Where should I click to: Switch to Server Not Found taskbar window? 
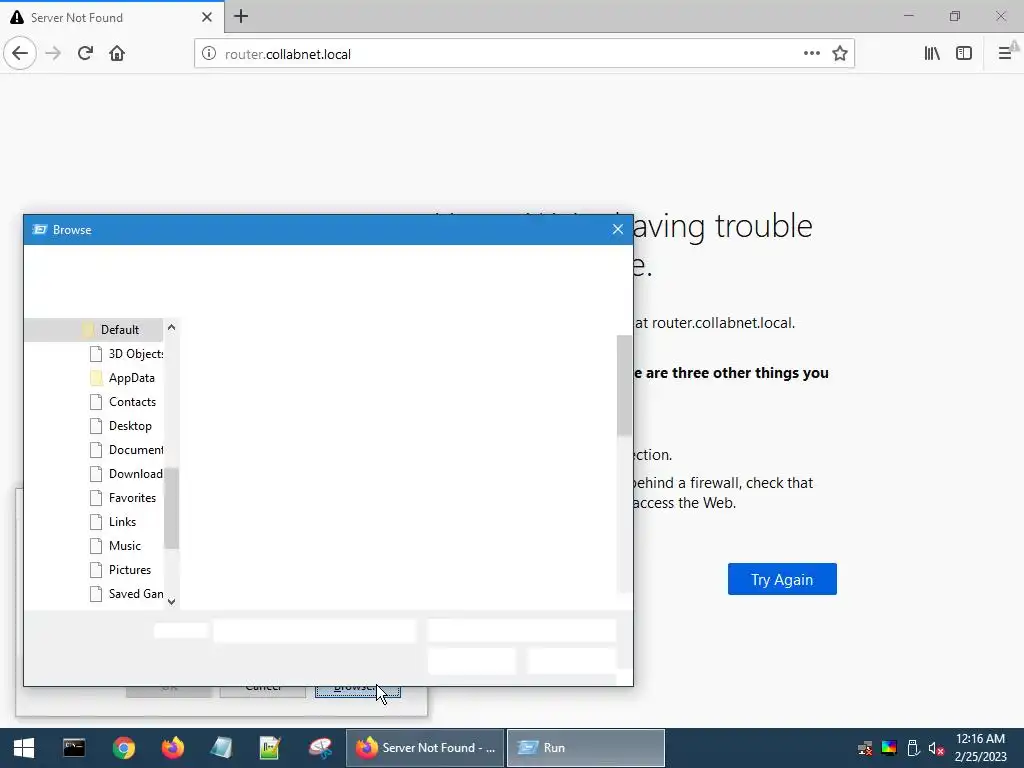pos(425,748)
